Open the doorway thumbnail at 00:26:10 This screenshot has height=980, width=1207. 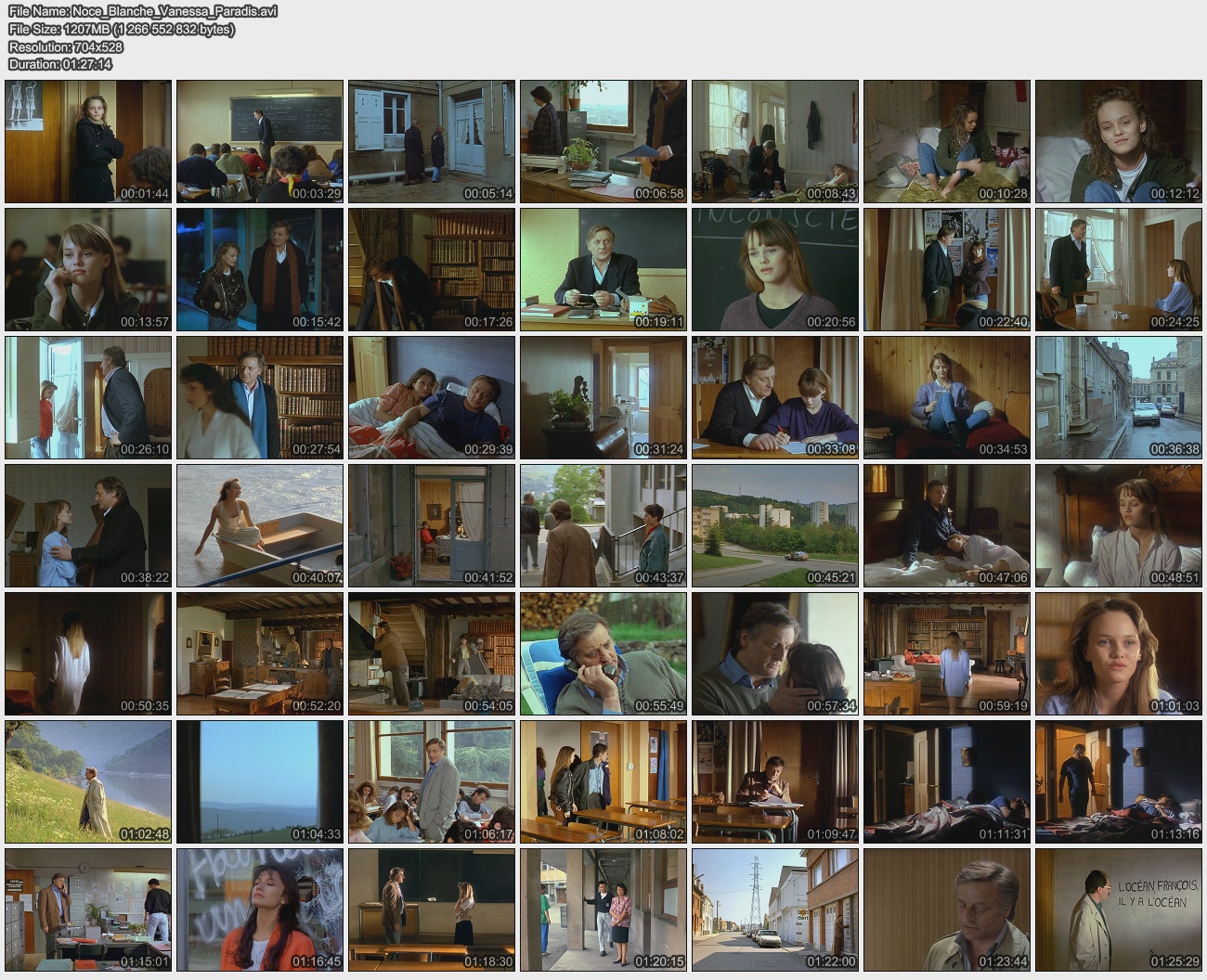(x=88, y=397)
